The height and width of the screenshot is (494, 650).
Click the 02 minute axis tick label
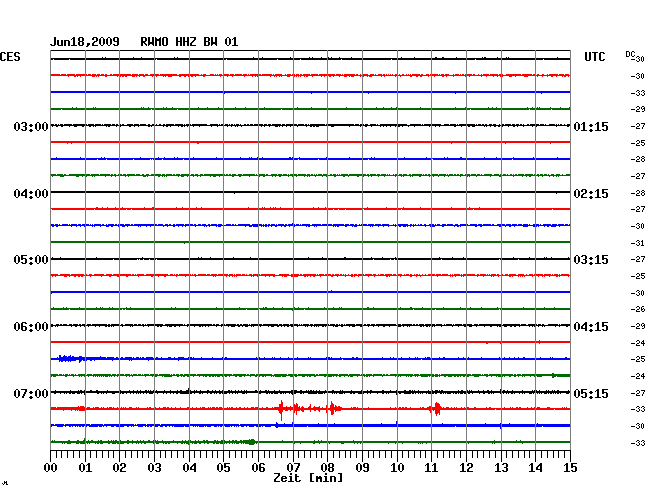coord(119,468)
